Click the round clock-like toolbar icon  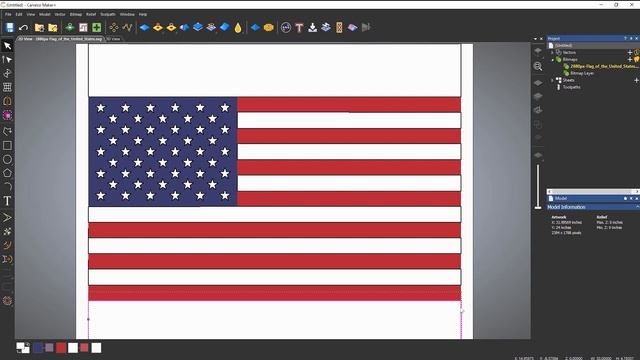coord(286,27)
